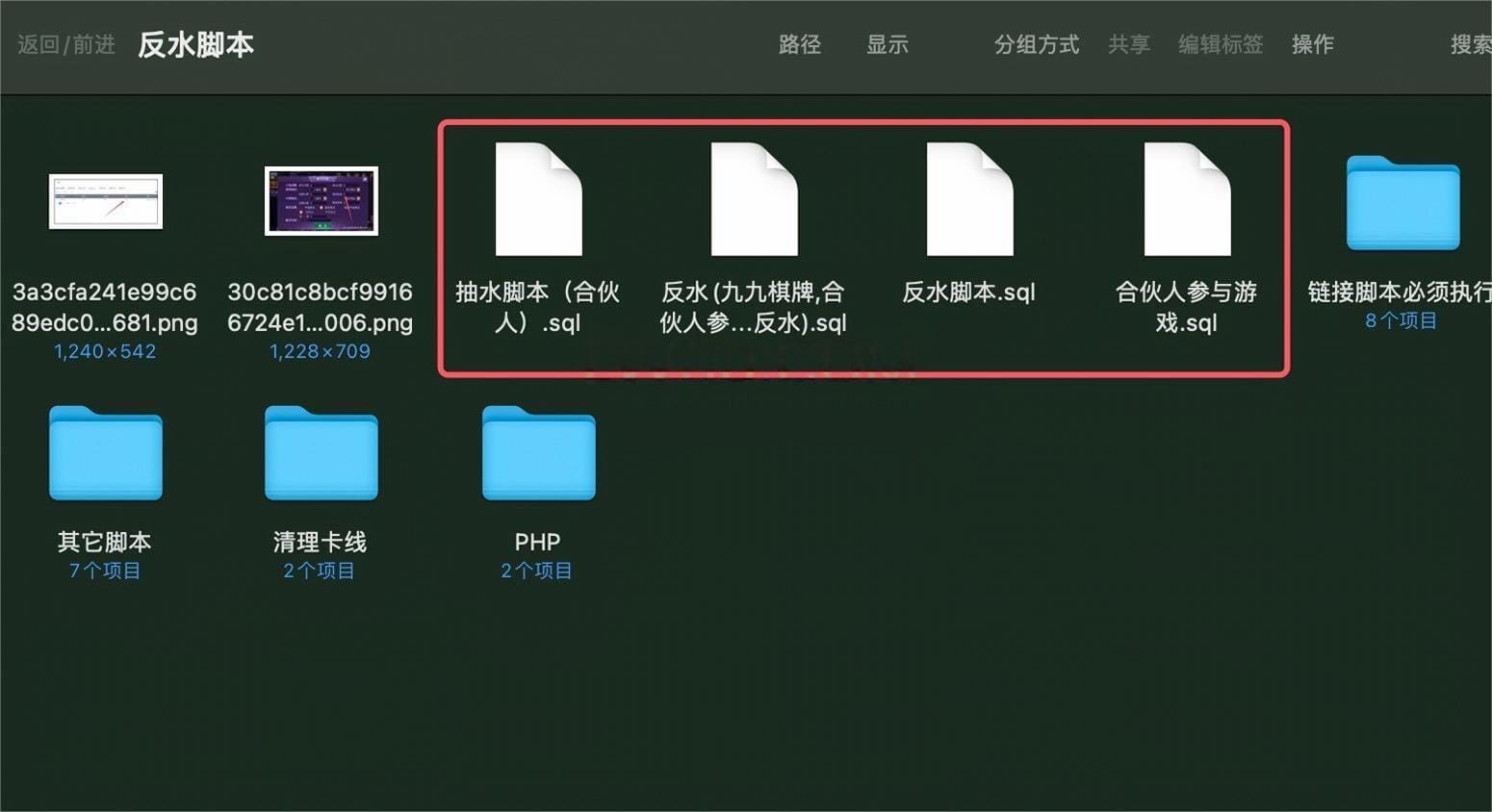Click the 7个项目 item count
The height and width of the screenshot is (812, 1492).
(x=104, y=571)
